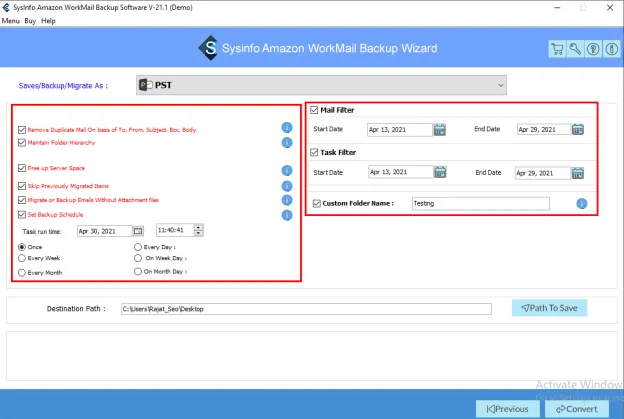Click info icon next to Custom Folder Name
This screenshot has height=419, width=624.
[581, 204]
